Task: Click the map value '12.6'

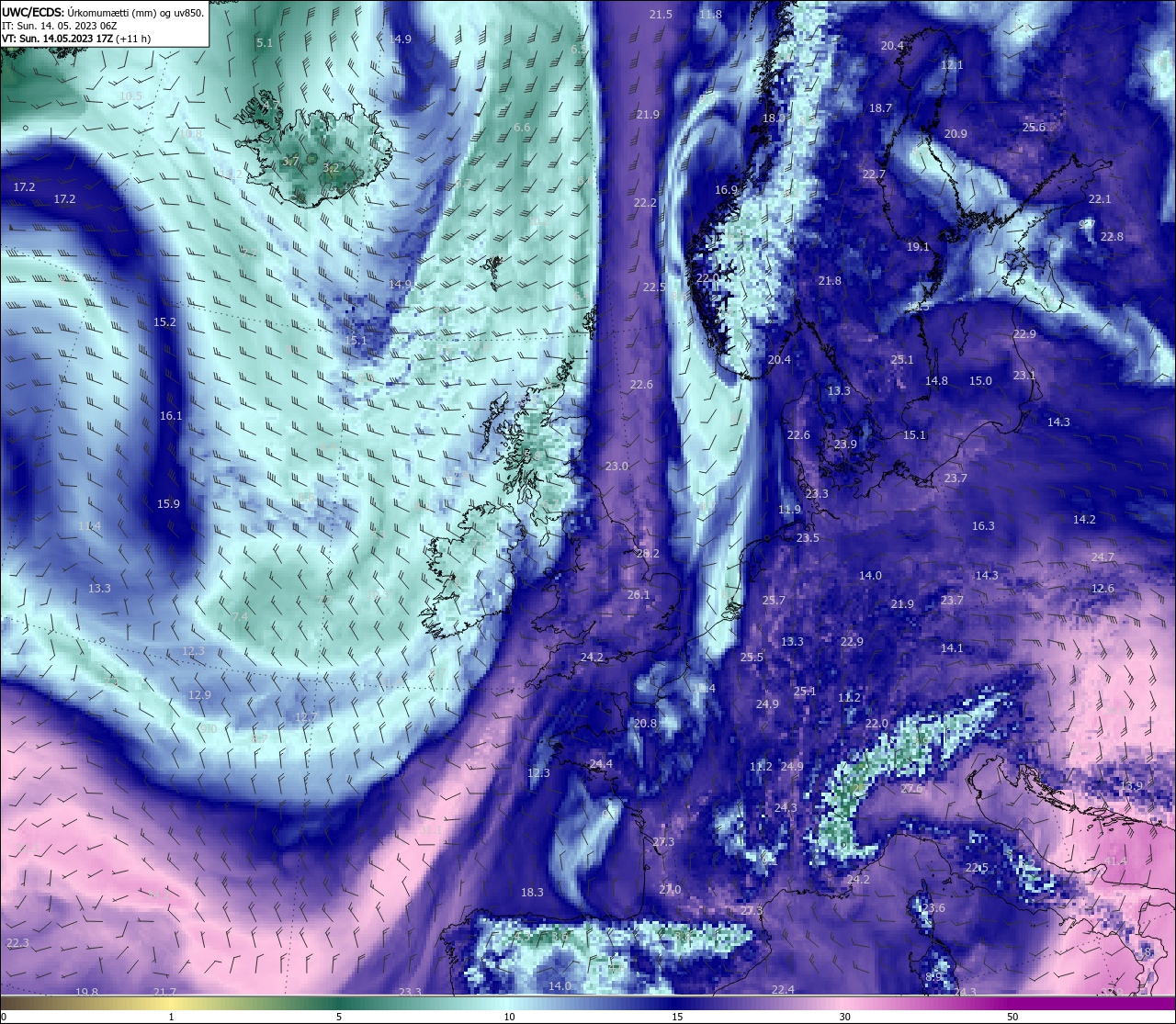Action: [1102, 589]
